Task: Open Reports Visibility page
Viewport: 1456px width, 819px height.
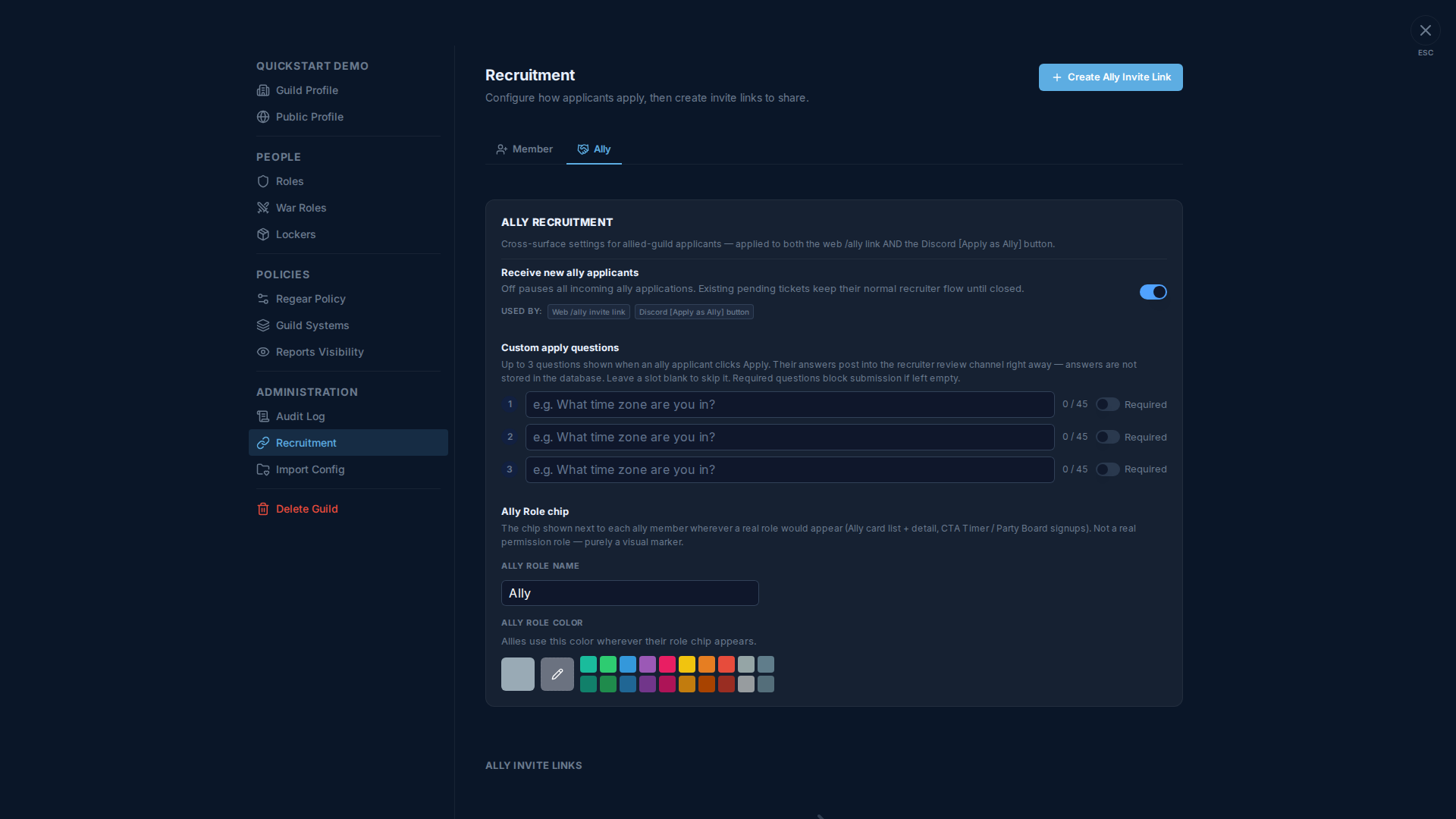Action: coord(348,352)
